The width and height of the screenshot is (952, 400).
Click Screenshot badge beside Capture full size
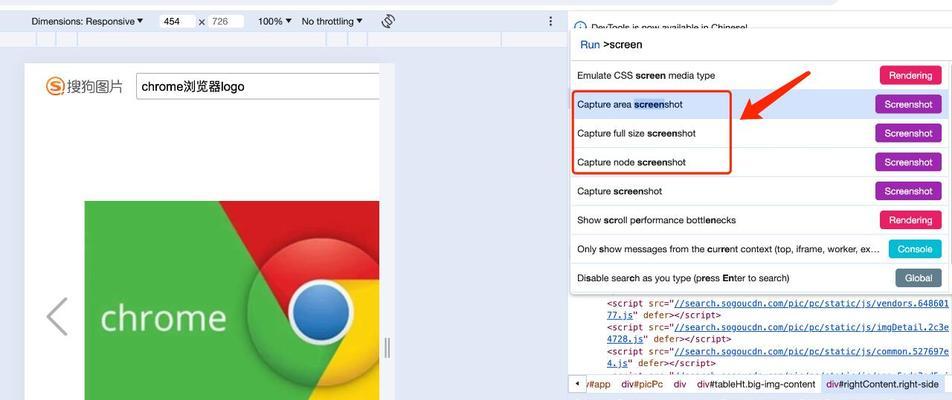pyautogui.click(x=908, y=133)
